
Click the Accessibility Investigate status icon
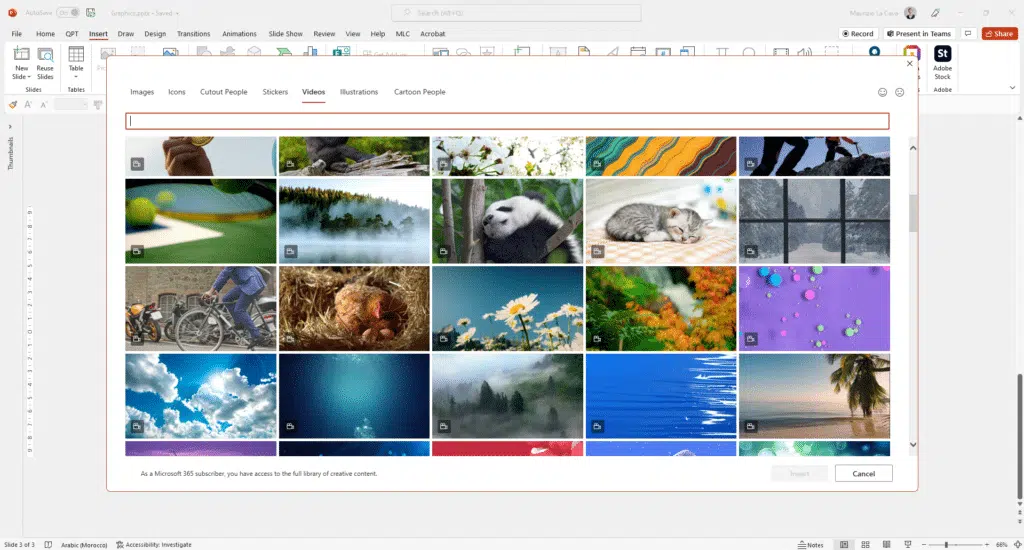(x=121, y=545)
